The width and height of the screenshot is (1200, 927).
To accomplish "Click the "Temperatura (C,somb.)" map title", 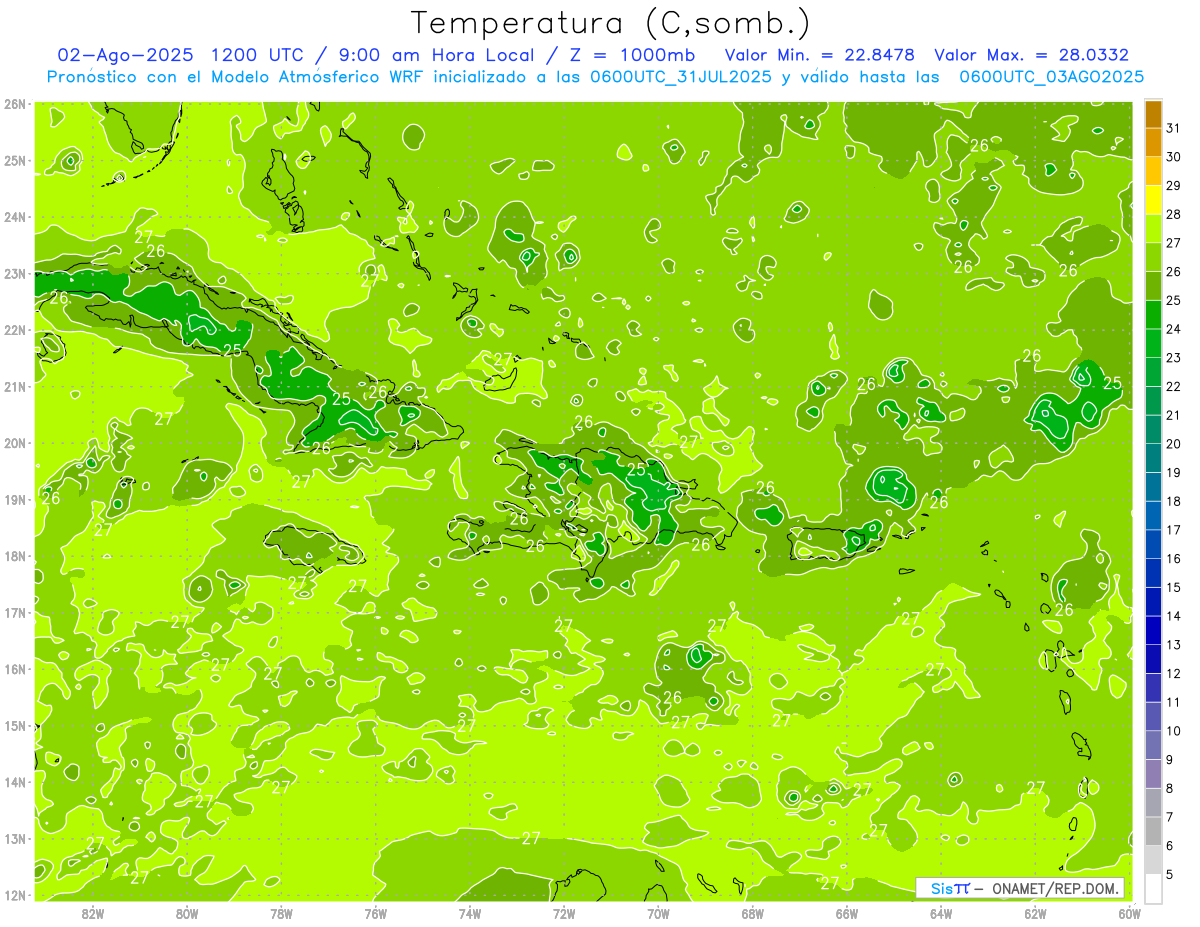I will coord(610,23).
